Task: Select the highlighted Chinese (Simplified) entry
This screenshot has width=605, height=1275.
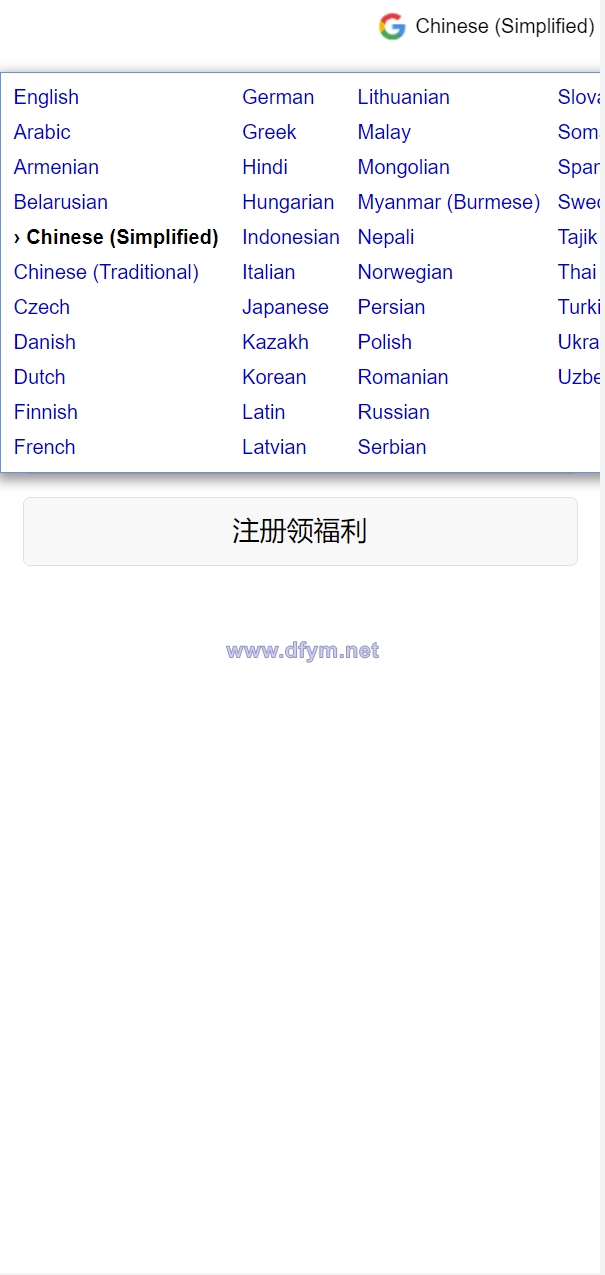Action: (x=116, y=237)
